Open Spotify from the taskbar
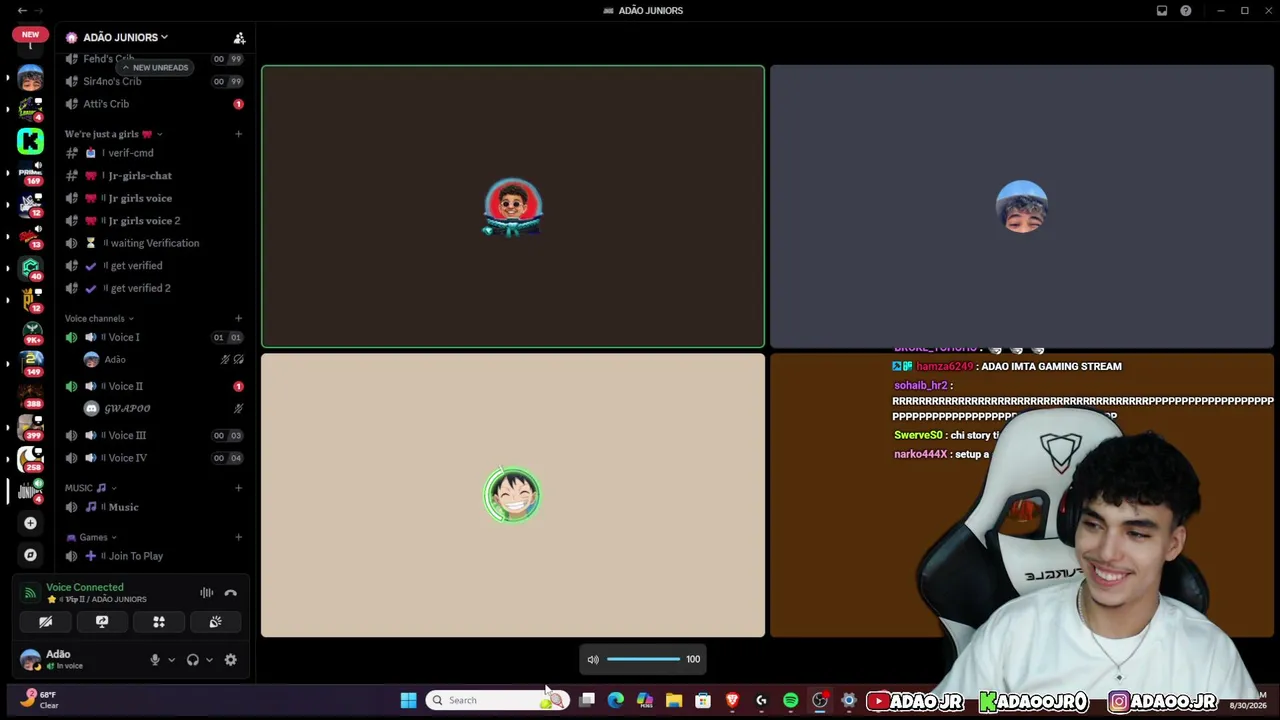The image size is (1280, 720). click(791, 701)
